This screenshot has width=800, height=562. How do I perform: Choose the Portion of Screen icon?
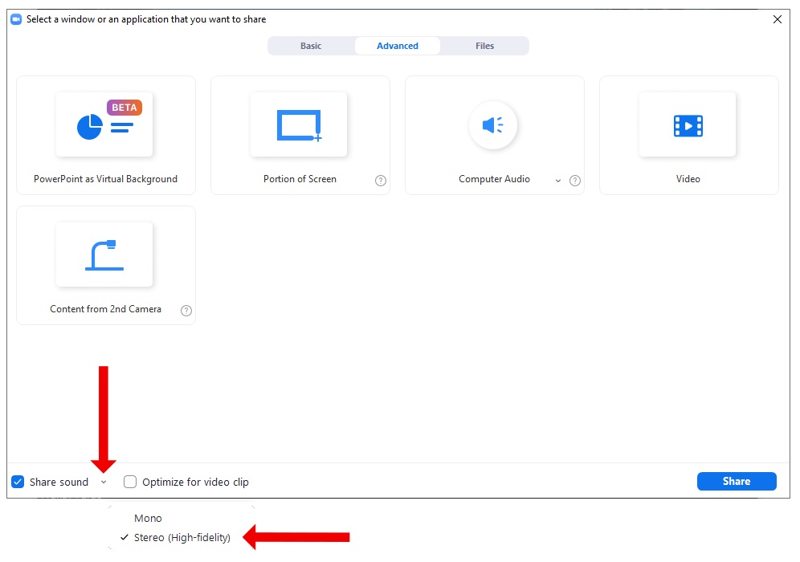click(x=299, y=125)
